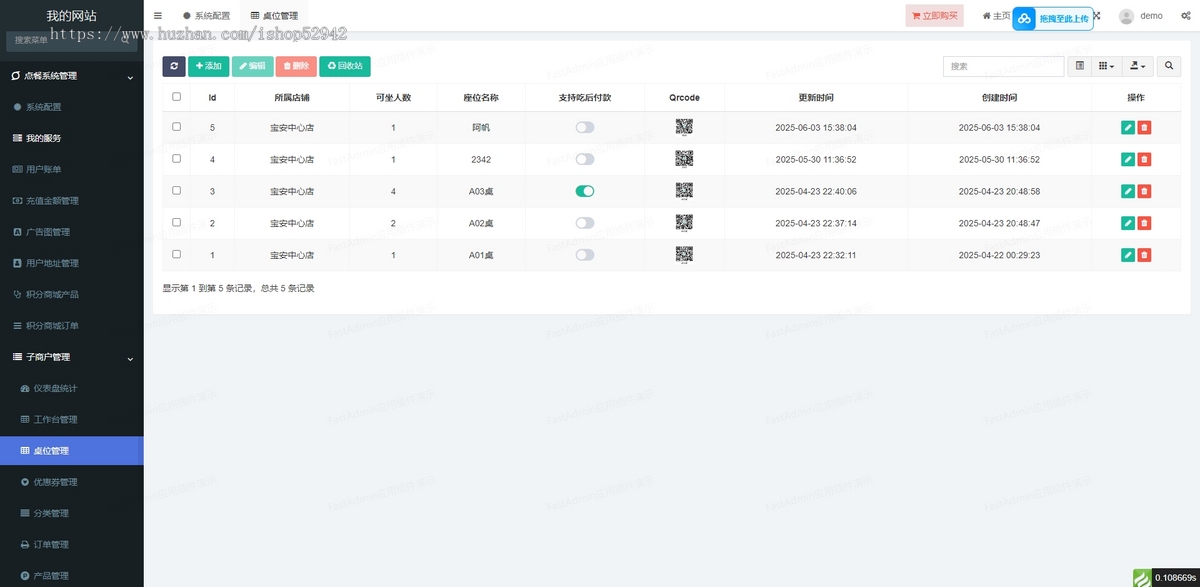This screenshot has height=587, width=1200.
Task: Edit row with Id 5 using pencil icon
Action: (1128, 128)
